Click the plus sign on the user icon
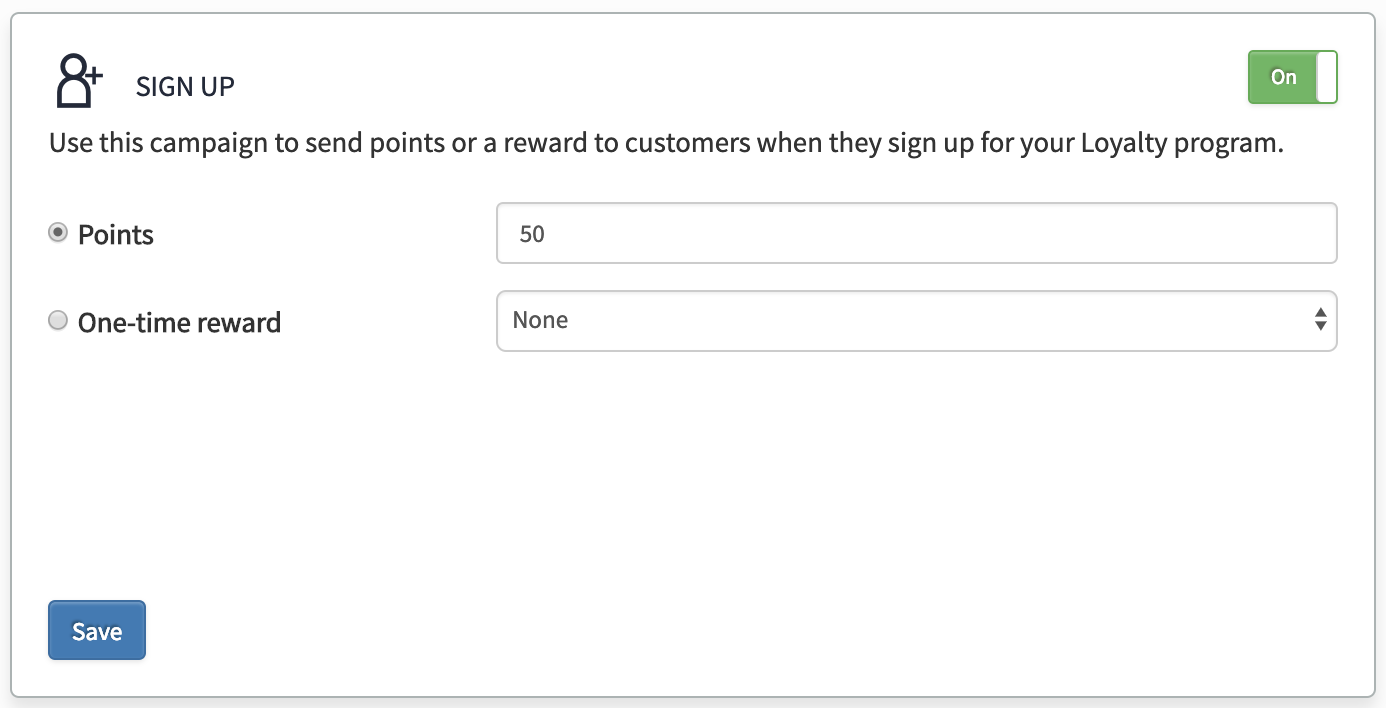The height and width of the screenshot is (708, 1386). [94, 72]
